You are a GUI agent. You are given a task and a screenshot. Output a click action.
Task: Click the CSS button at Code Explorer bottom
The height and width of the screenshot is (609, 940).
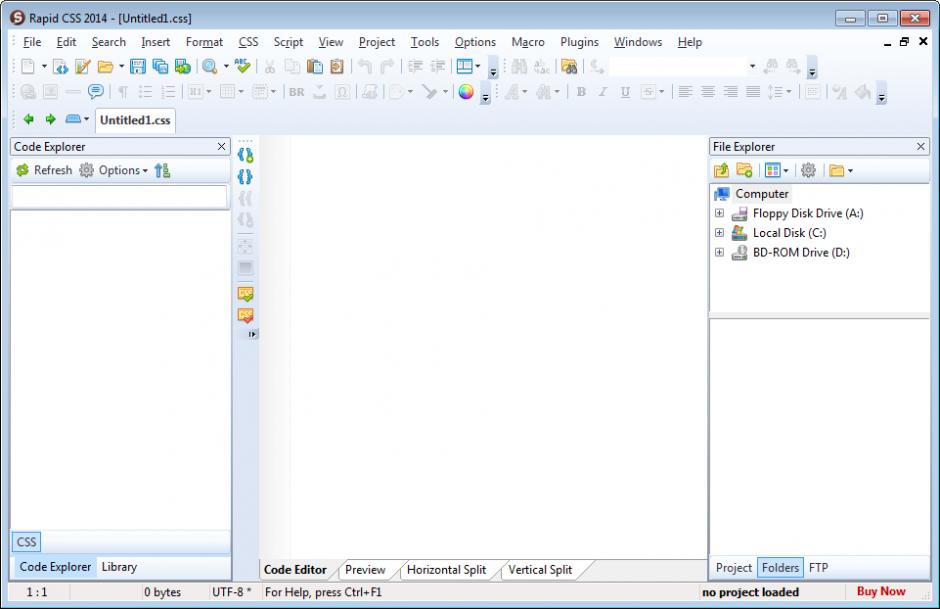point(26,542)
